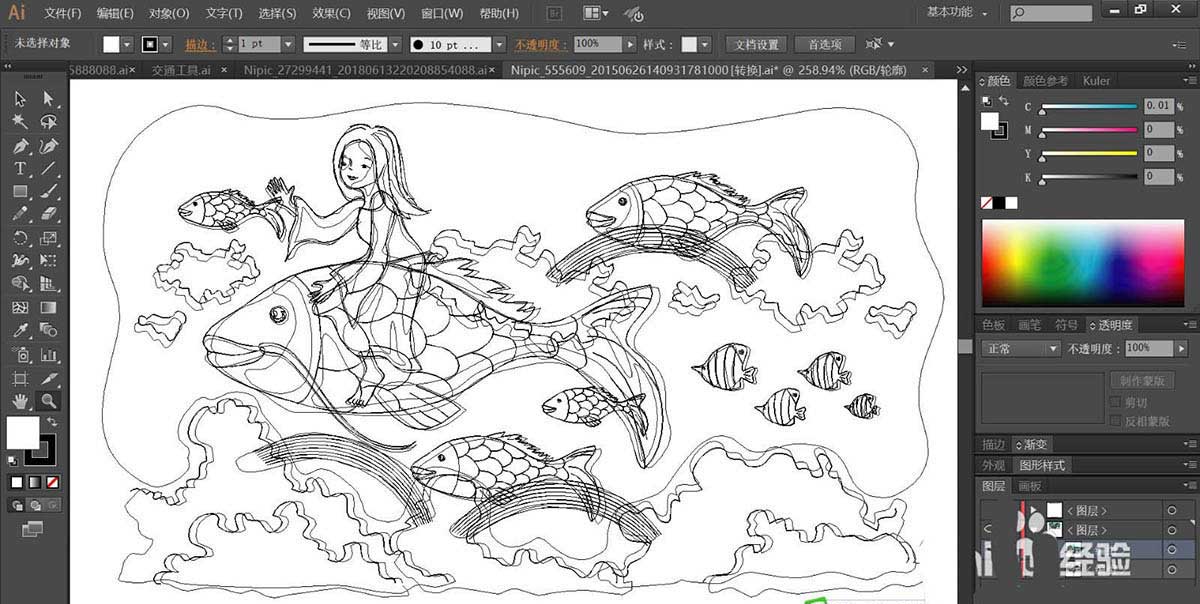Reset default fill and stroke in toolbox
This screenshot has height=604, width=1200.
tap(12, 461)
